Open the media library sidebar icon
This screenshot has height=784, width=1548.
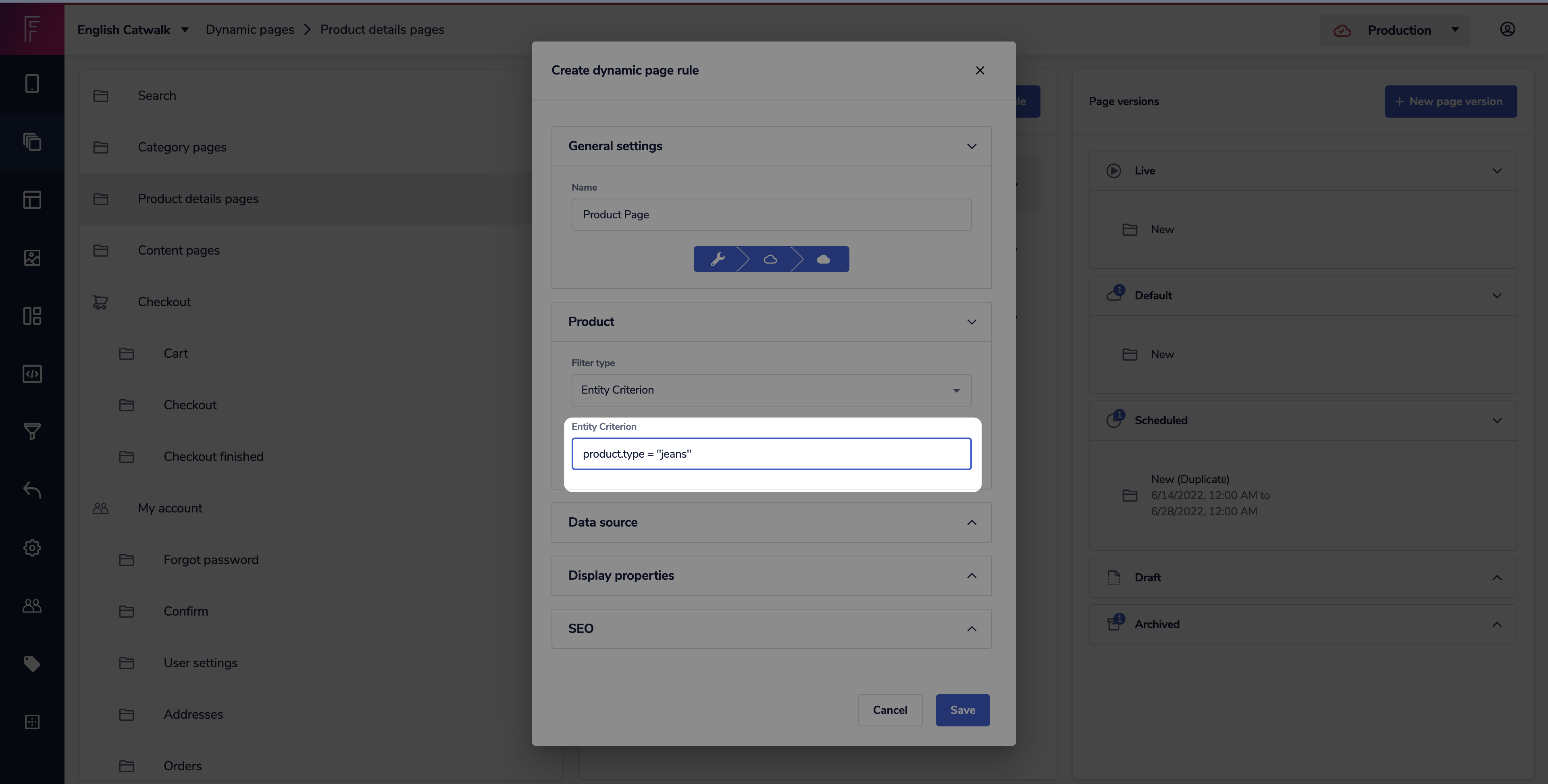point(32,258)
